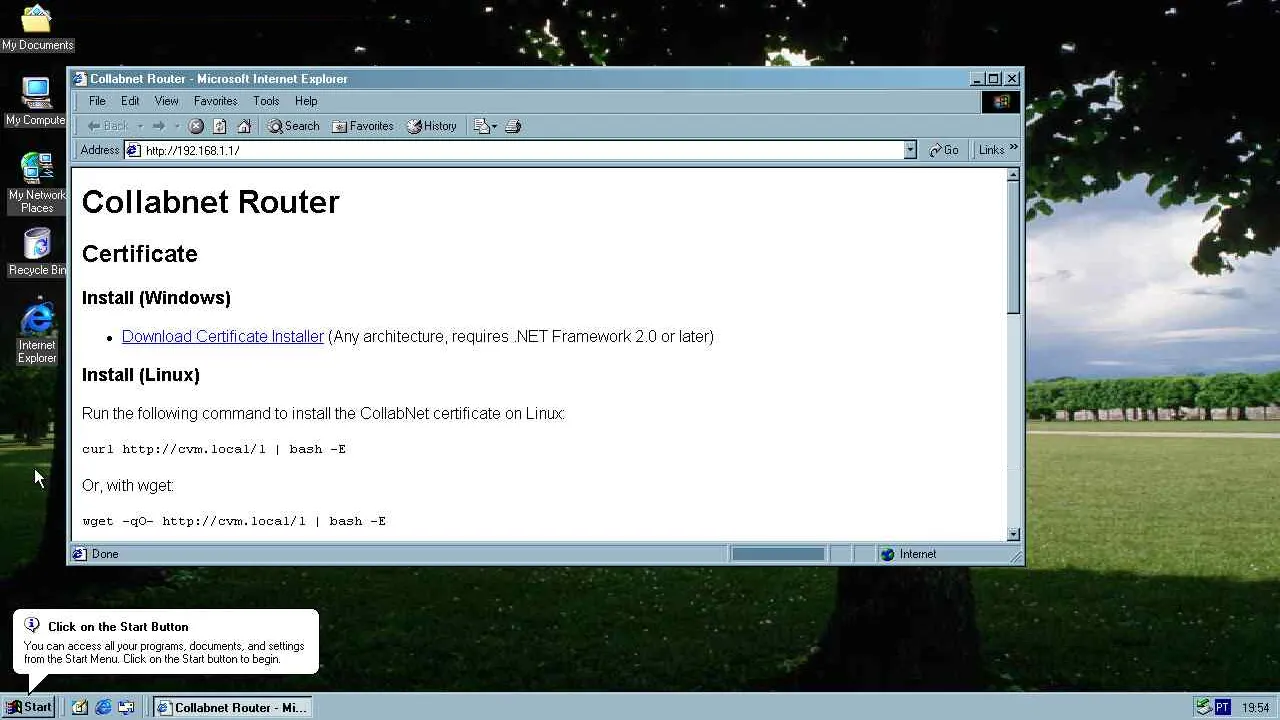Image resolution: width=1280 pixels, height=720 pixels.
Task: Click the Internet zone globe icon
Action: point(887,554)
